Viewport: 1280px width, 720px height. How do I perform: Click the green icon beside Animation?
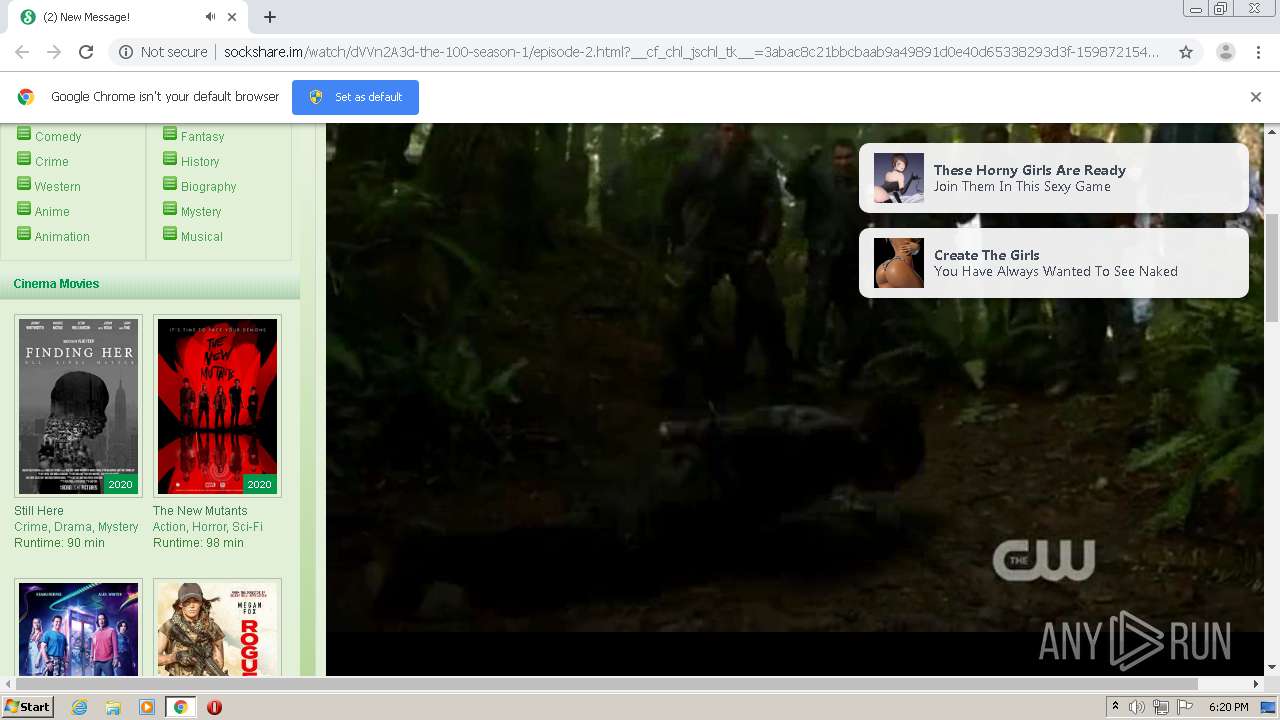coord(24,234)
